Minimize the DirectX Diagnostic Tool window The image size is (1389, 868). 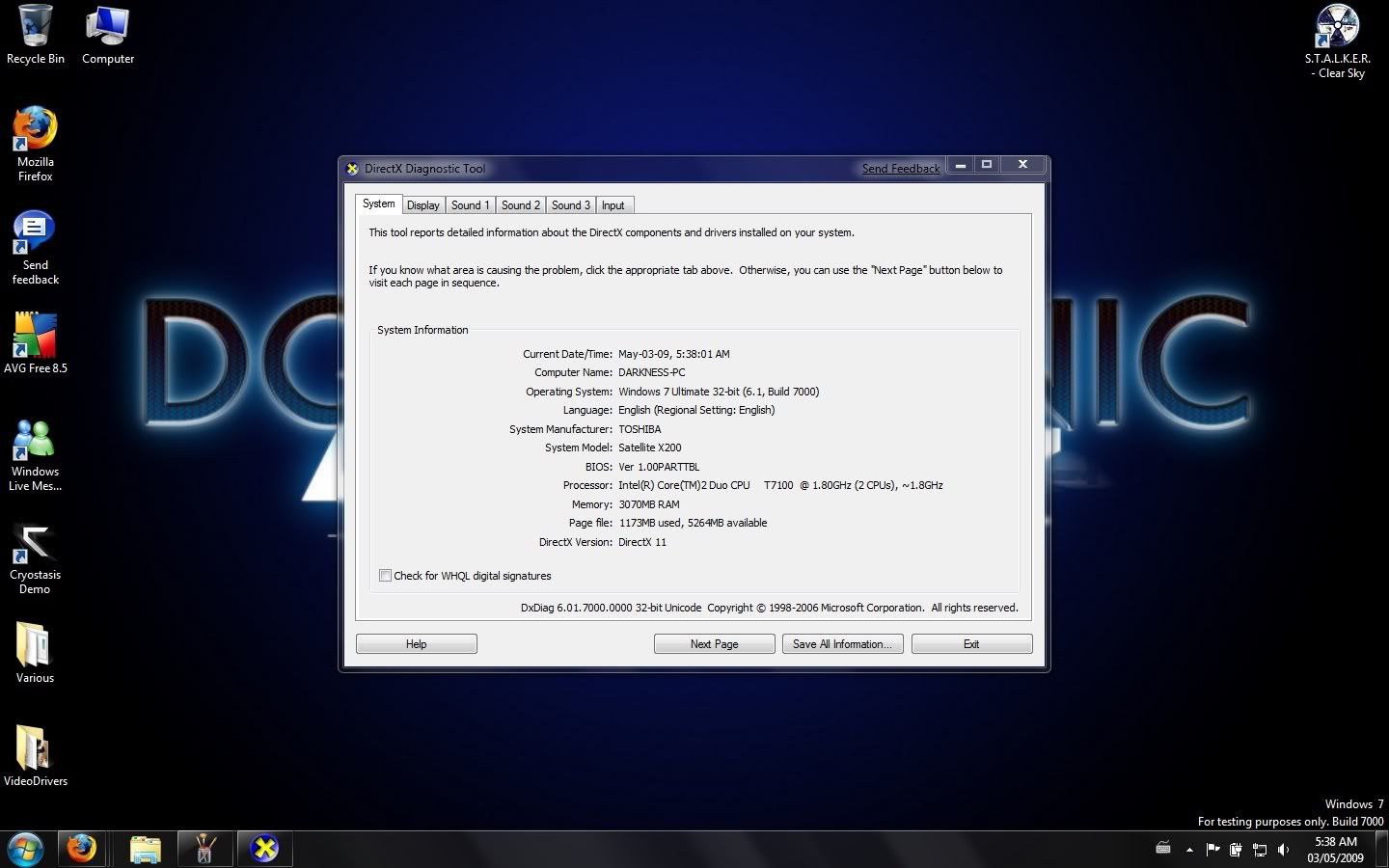coord(960,165)
